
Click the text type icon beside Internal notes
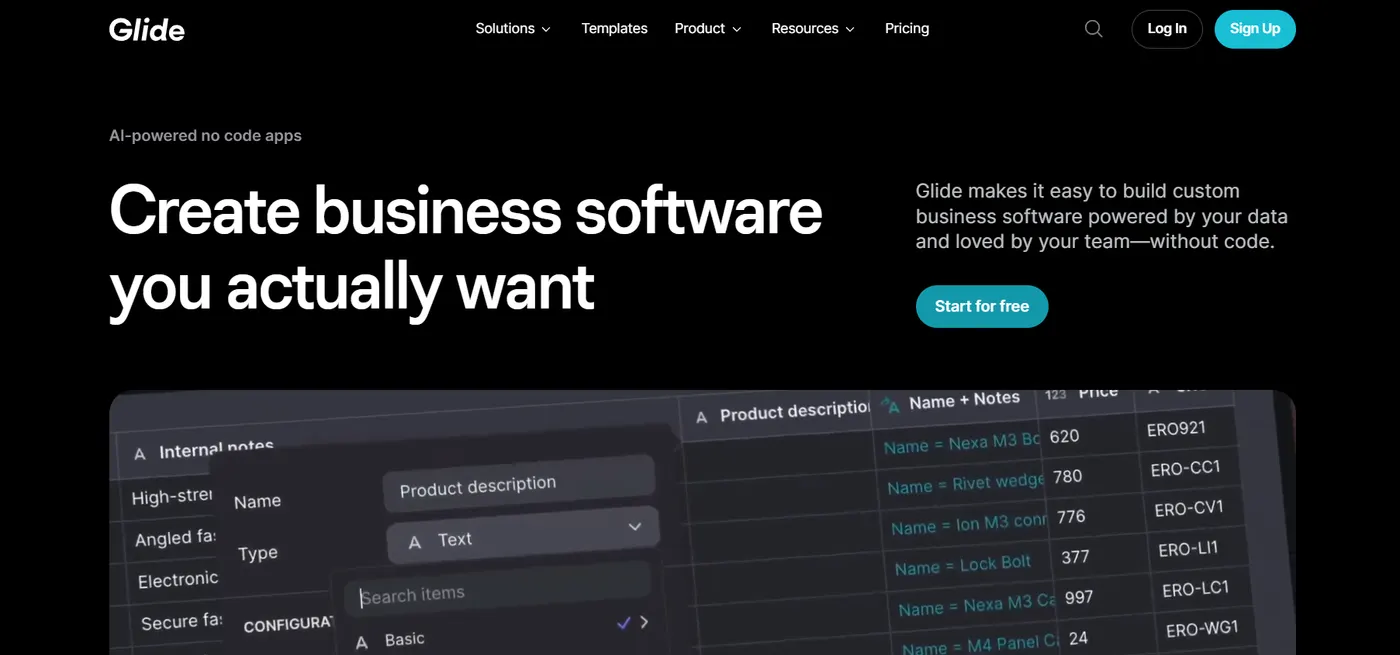coord(139,454)
